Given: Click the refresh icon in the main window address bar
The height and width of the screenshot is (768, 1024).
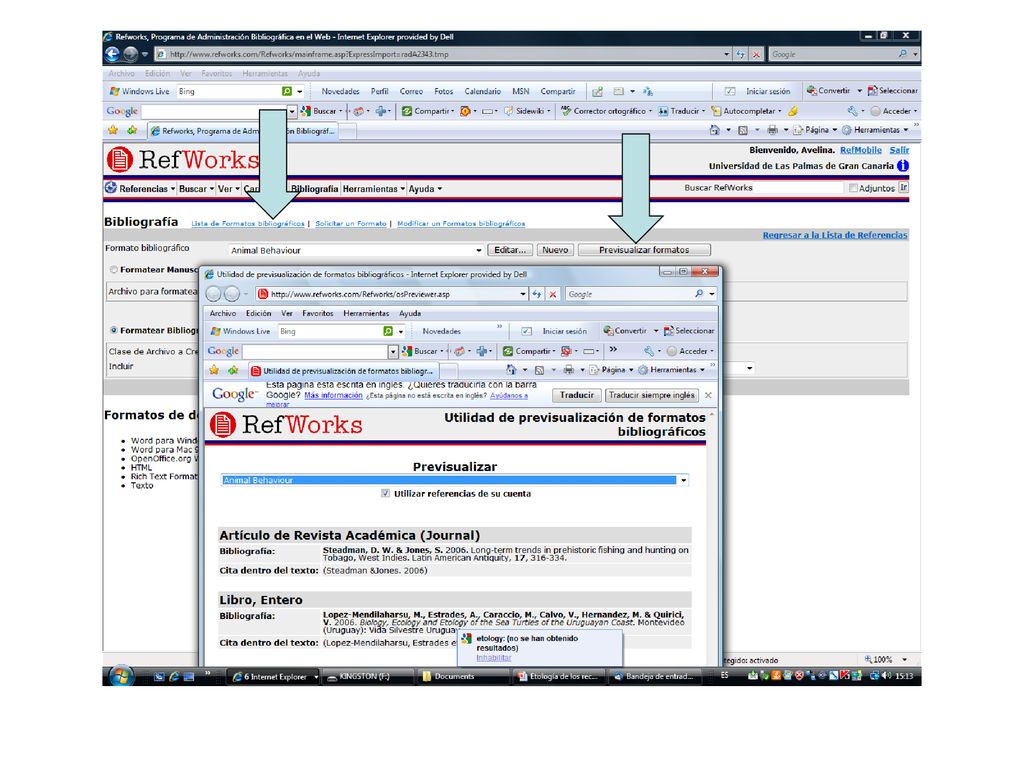Looking at the screenshot, I should pyautogui.click(x=741, y=54).
